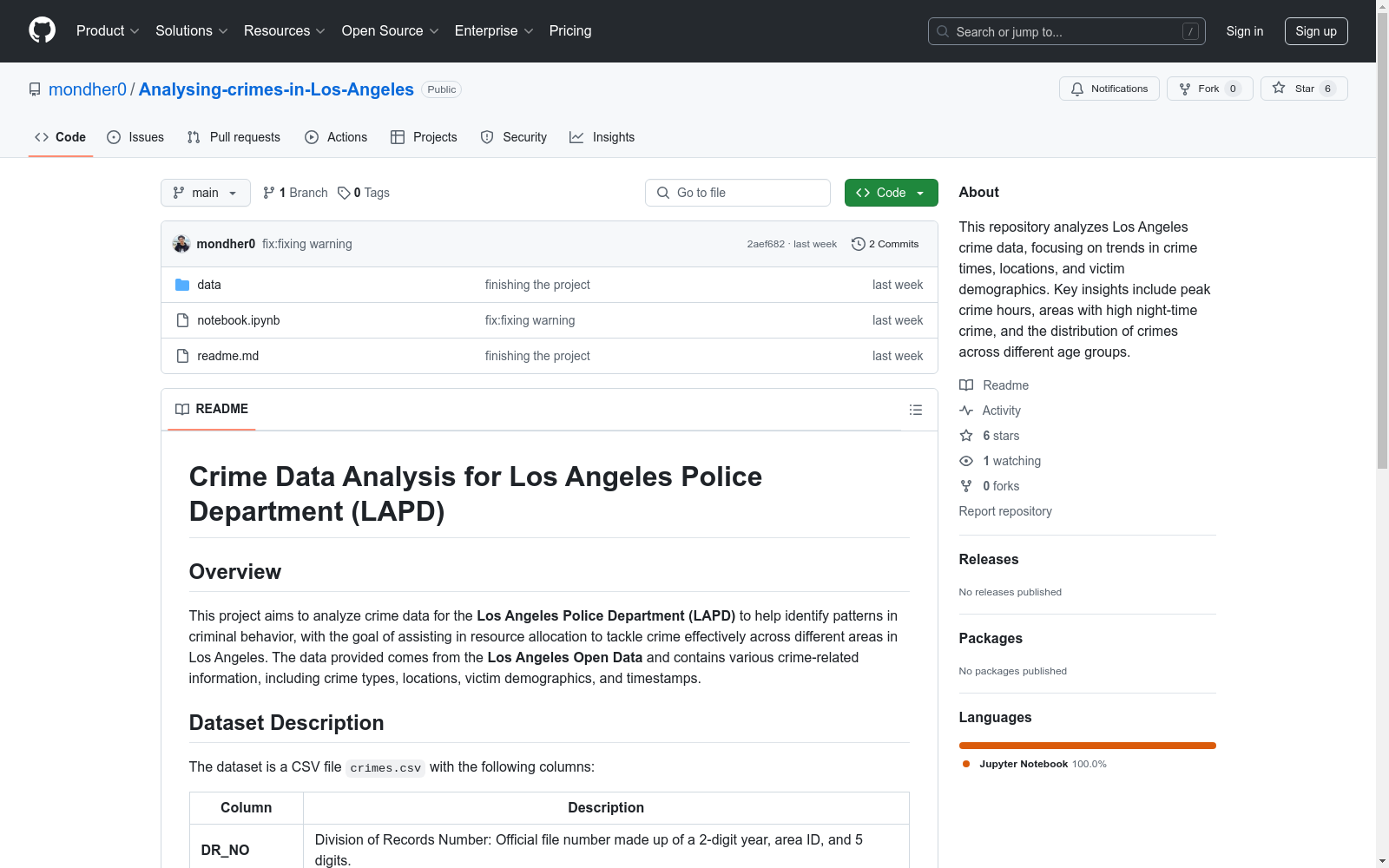This screenshot has height=868, width=1389.
Task: Click the Go to file search icon
Action: pos(663,193)
